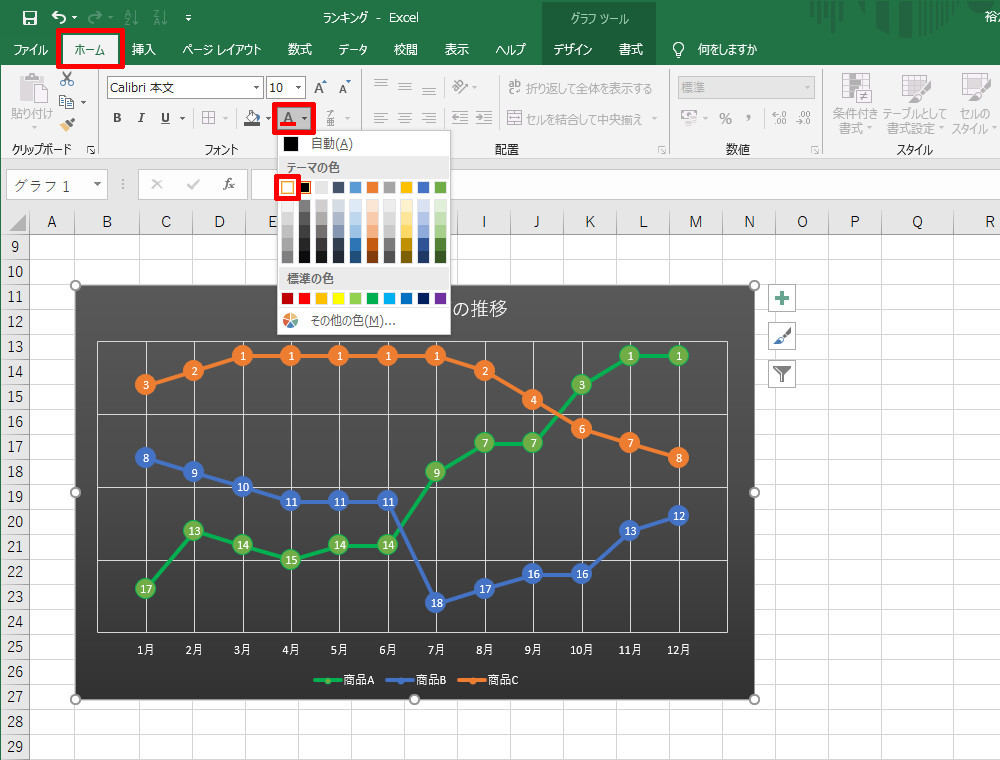Open the number format dropdown 標準
Image resolution: width=1000 pixels, height=760 pixels.
coord(807,87)
